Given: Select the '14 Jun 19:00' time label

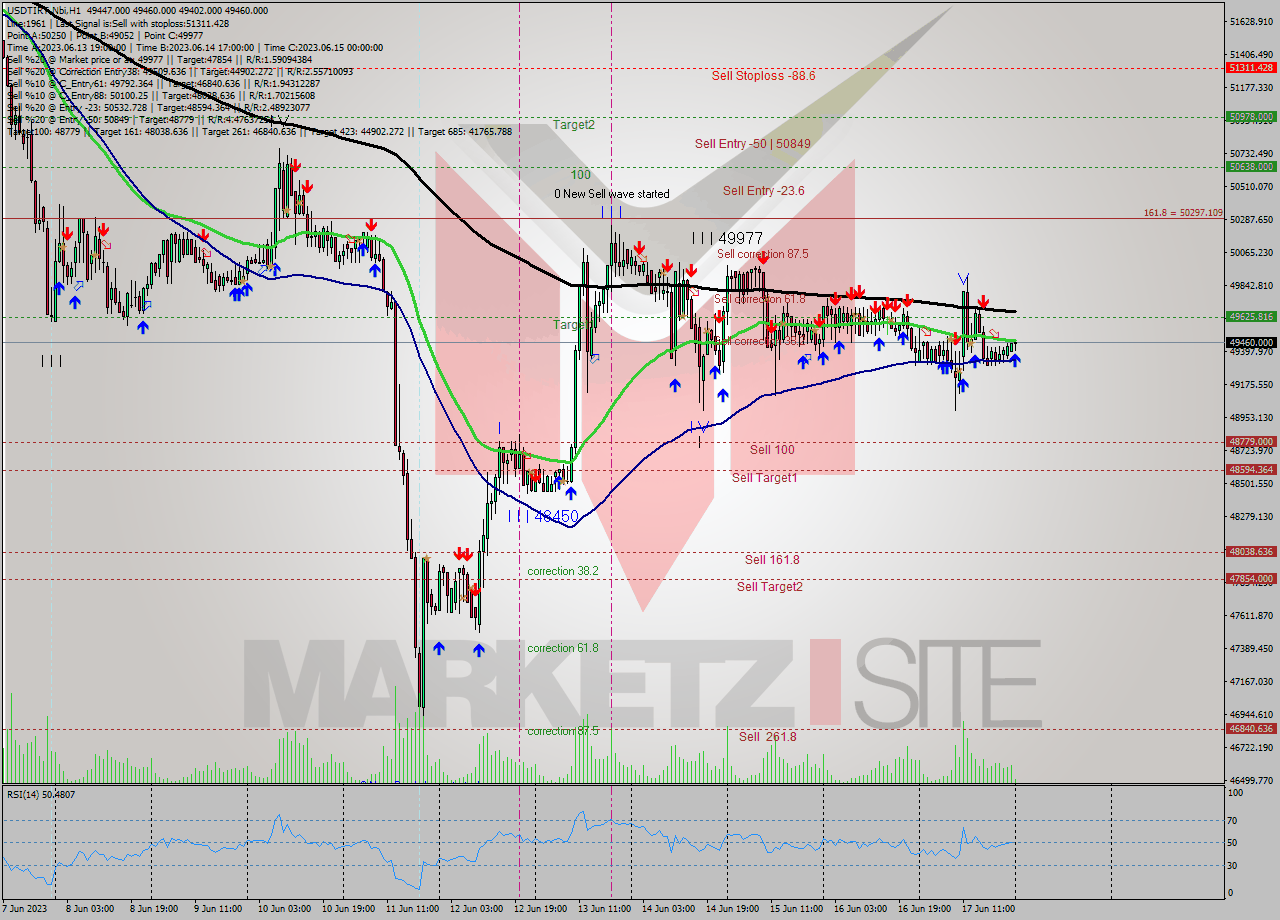Looking at the screenshot, I should [731, 910].
